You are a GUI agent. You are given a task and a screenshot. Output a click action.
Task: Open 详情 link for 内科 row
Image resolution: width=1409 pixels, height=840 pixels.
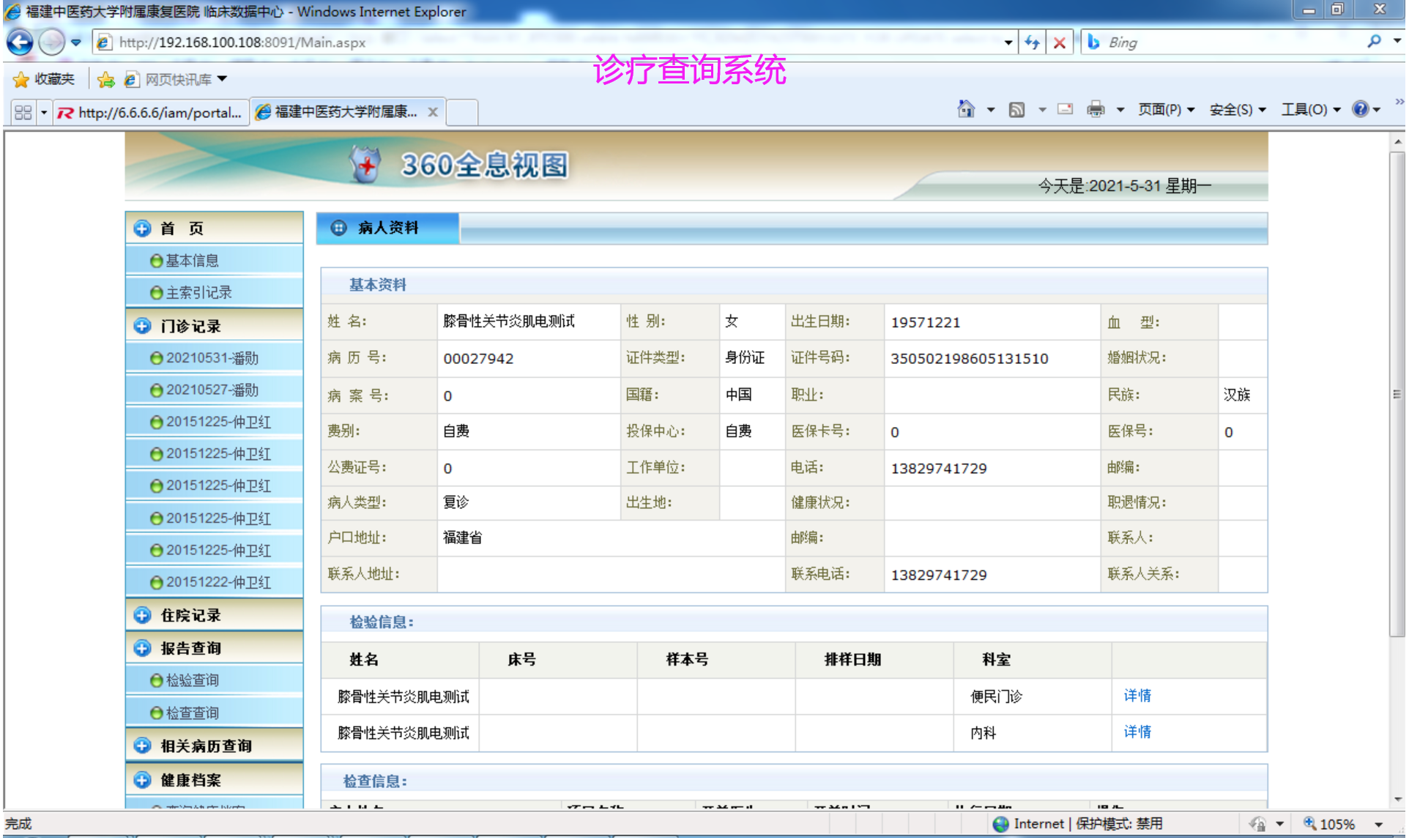click(x=1137, y=732)
